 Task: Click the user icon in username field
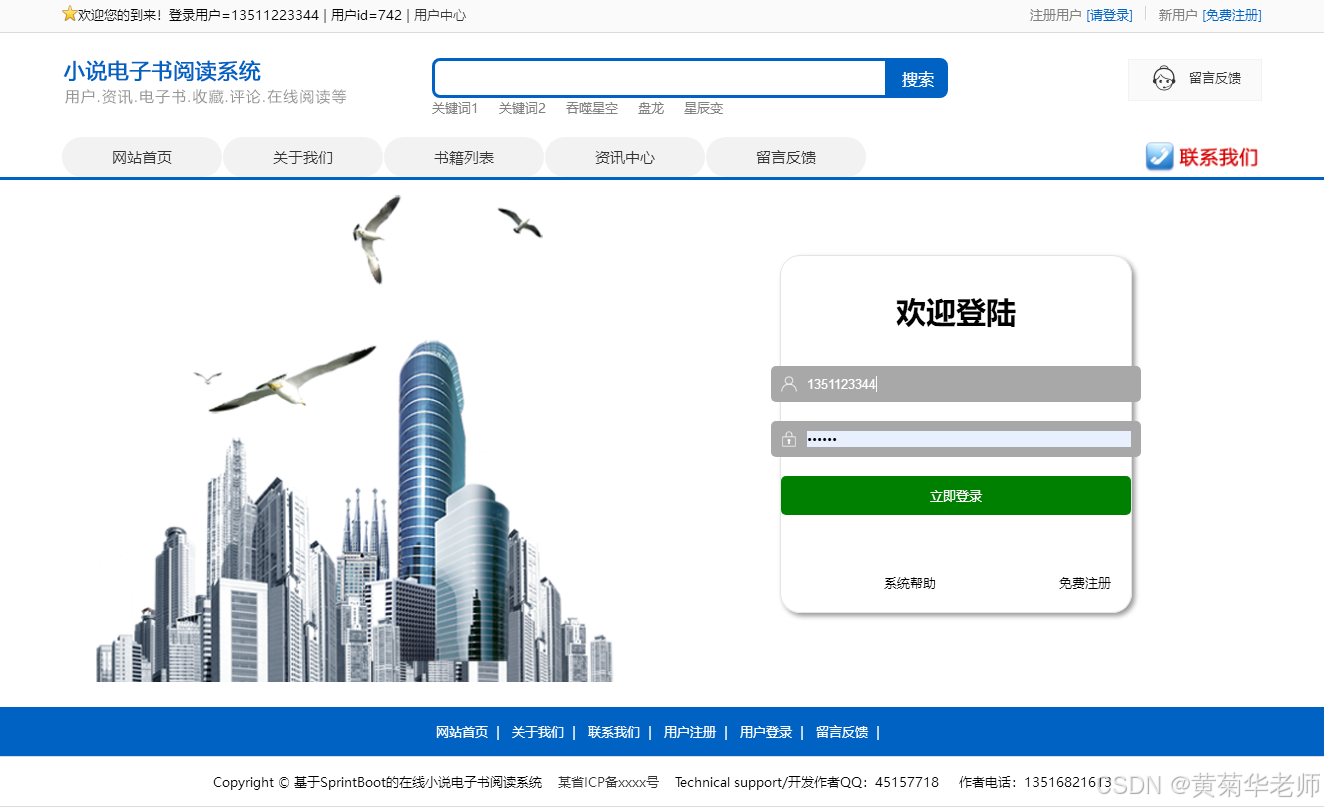[x=789, y=384]
